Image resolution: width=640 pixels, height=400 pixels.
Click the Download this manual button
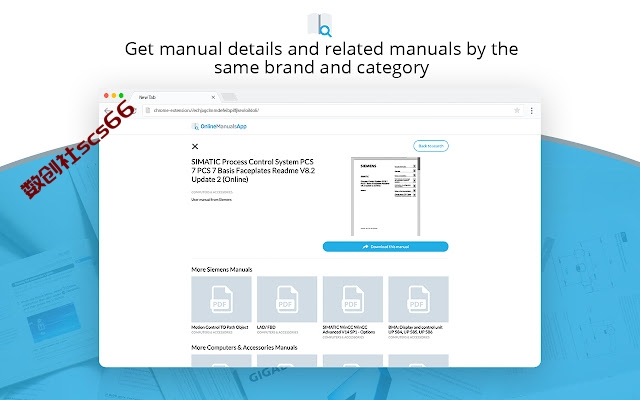point(385,247)
